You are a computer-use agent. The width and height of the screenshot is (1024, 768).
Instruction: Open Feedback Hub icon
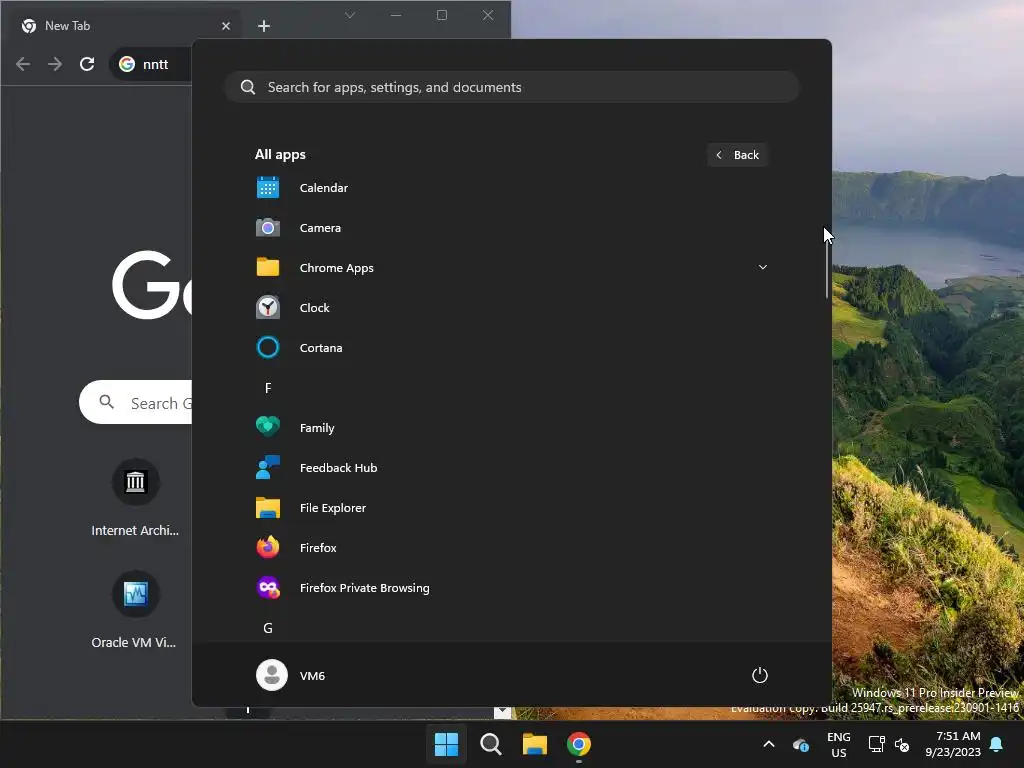(268, 468)
